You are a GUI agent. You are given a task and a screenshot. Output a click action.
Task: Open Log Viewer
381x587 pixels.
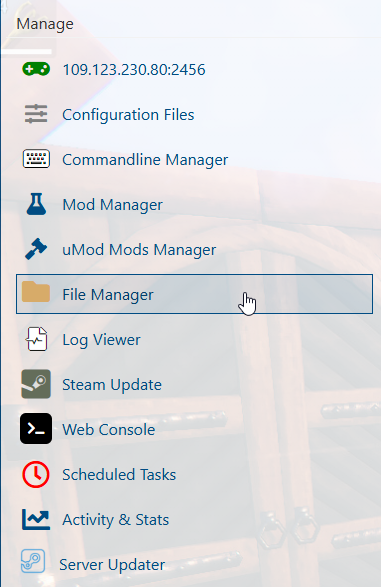coord(101,340)
